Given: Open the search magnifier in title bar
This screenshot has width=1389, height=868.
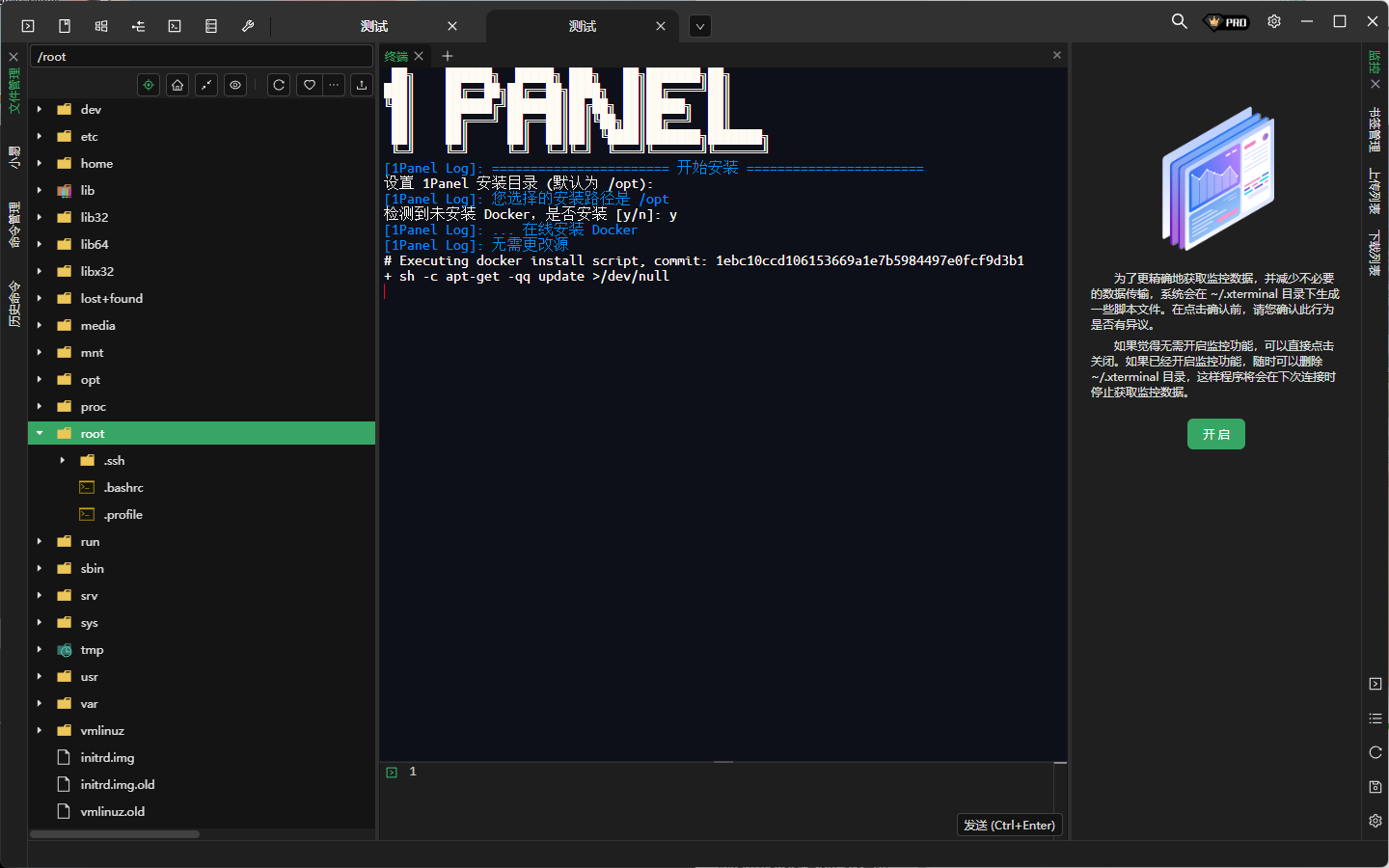Looking at the screenshot, I should click(x=1179, y=21).
